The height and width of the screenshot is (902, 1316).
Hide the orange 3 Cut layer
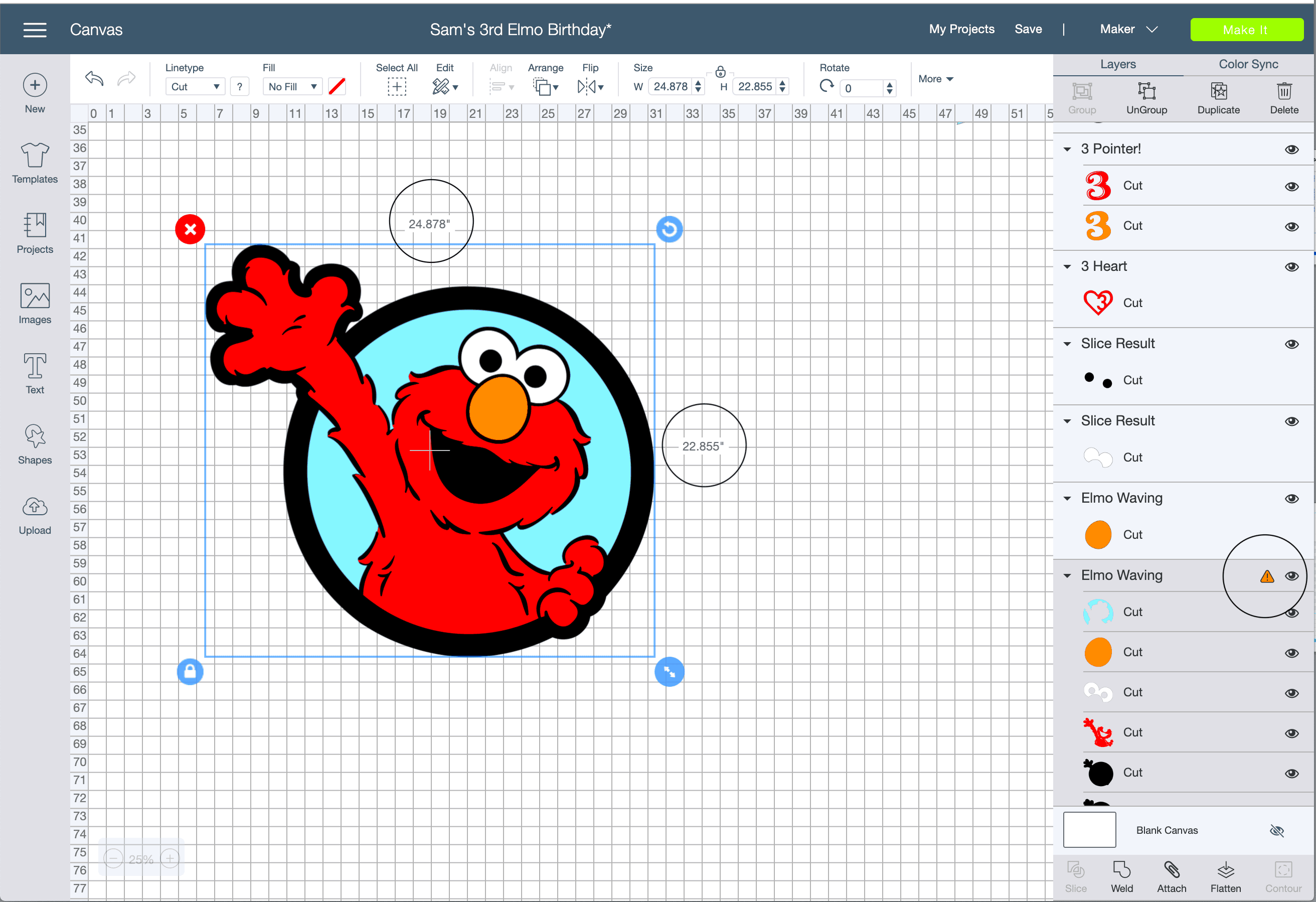tap(1291, 227)
